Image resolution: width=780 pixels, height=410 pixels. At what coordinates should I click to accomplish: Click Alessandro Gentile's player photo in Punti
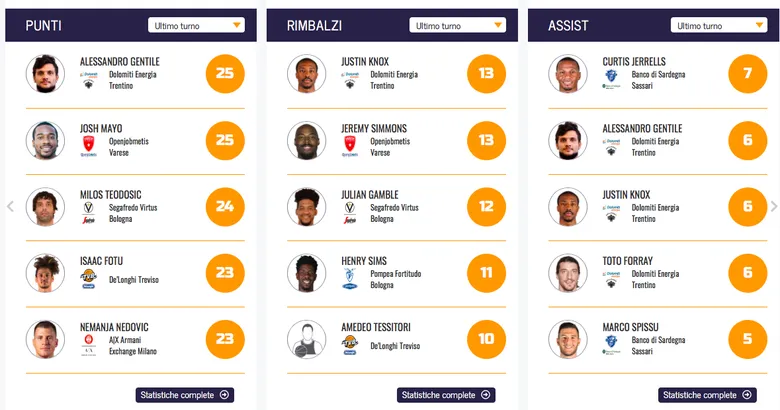tap(45, 73)
